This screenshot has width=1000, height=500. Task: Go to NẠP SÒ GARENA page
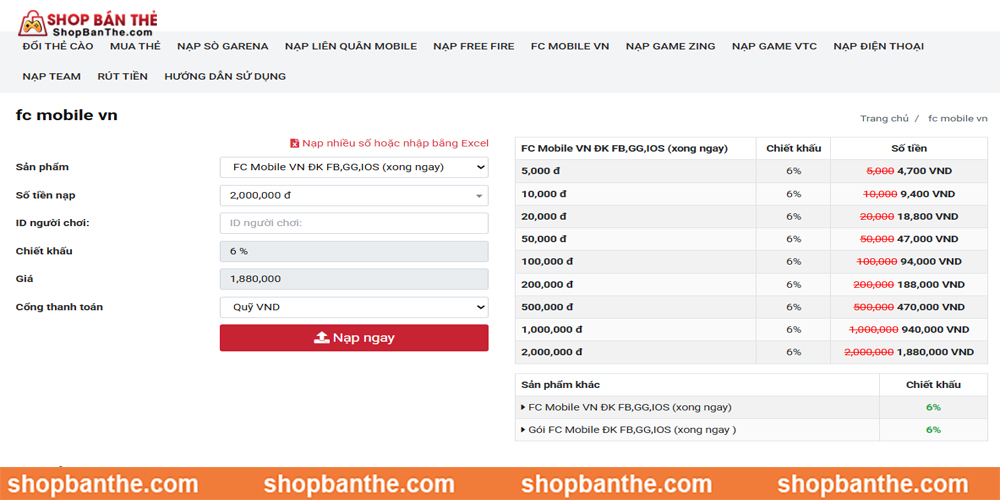[x=223, y=46]
